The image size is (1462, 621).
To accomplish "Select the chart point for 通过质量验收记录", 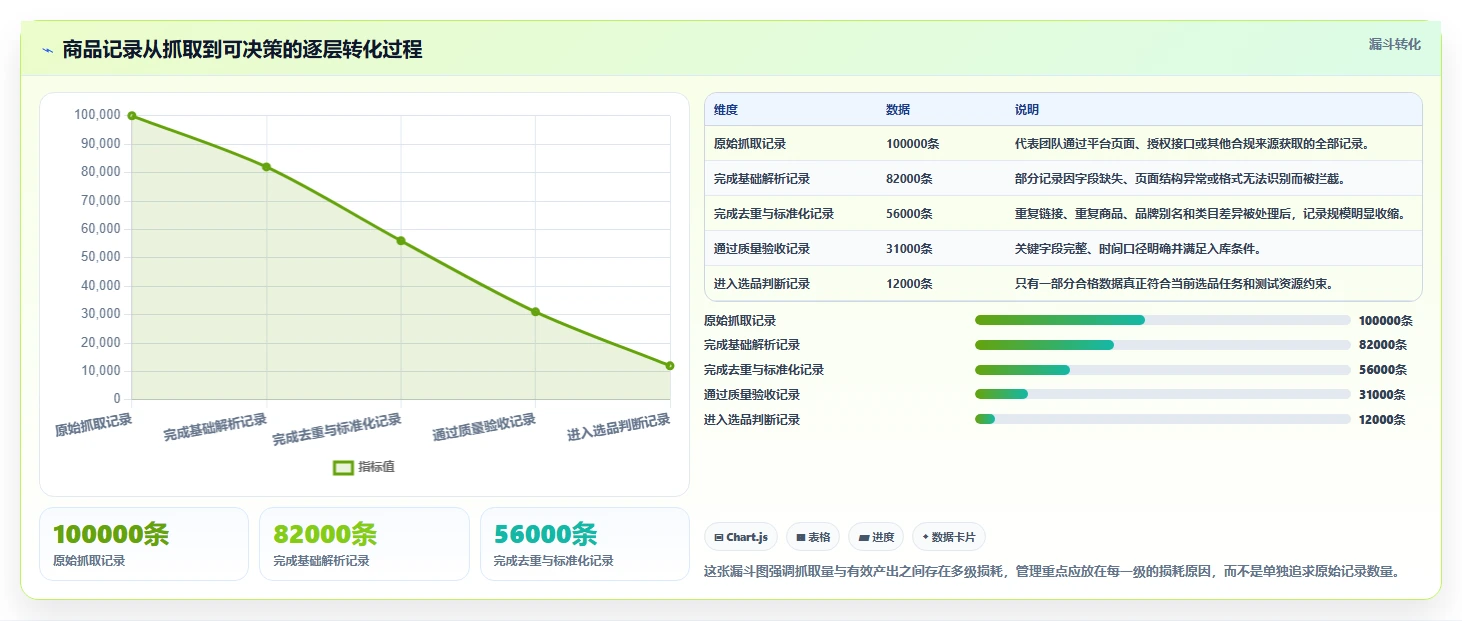I will (536, 312).
